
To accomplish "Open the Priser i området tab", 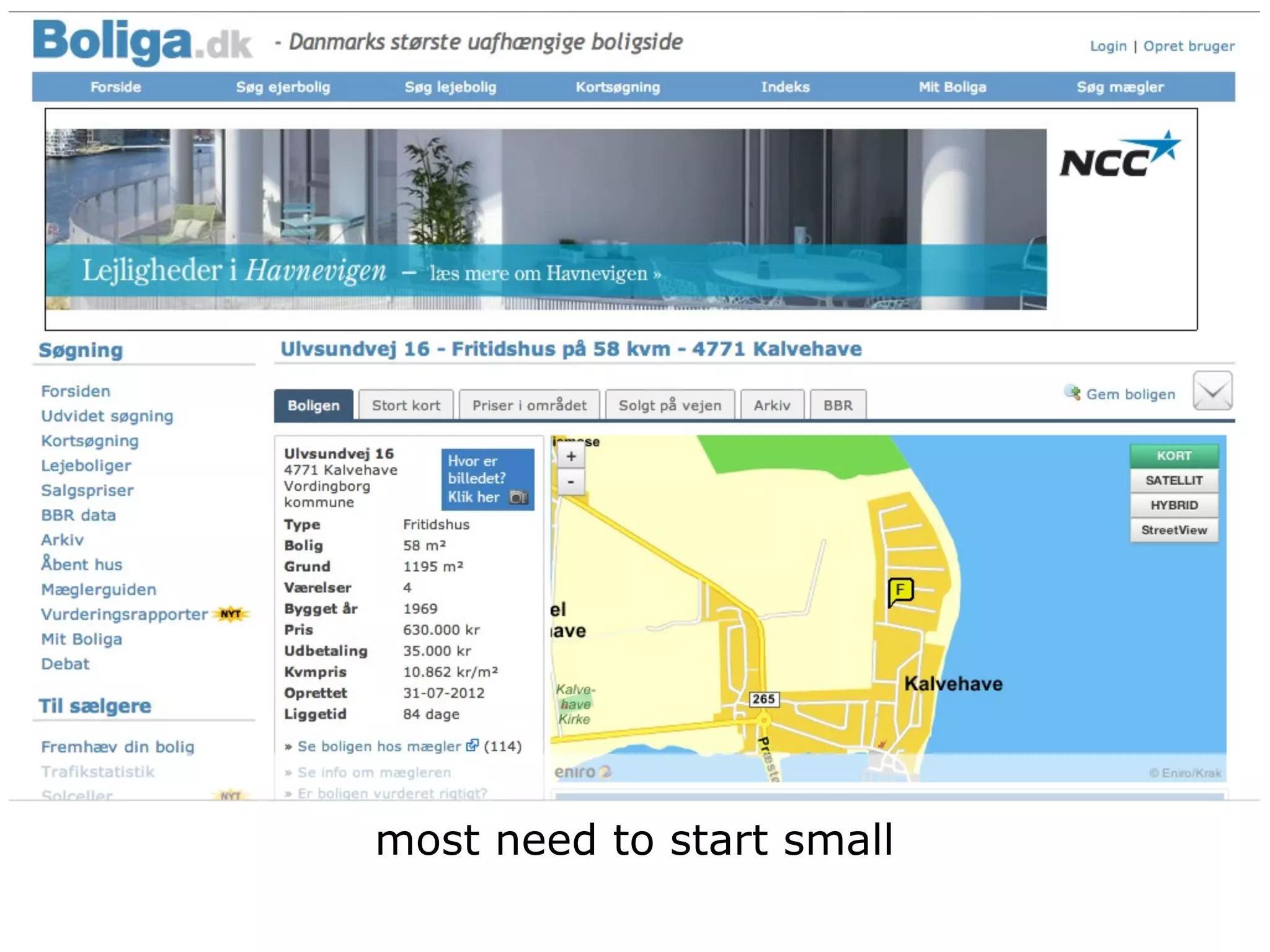I will [529, 405].
